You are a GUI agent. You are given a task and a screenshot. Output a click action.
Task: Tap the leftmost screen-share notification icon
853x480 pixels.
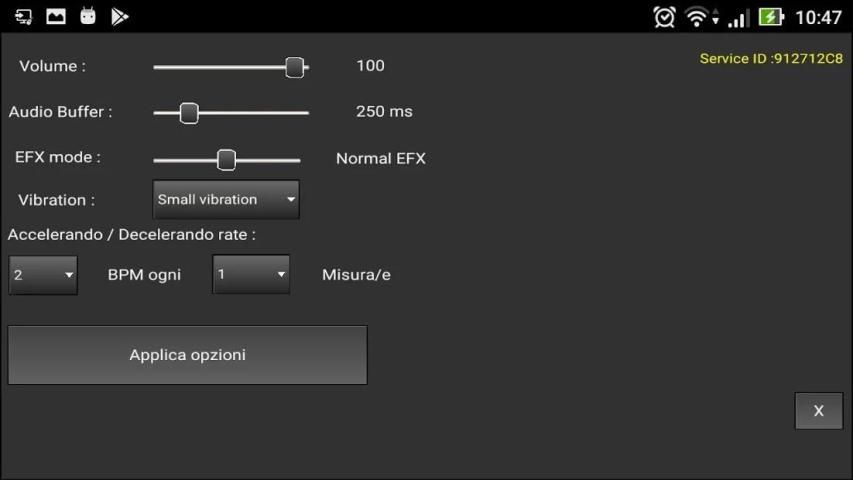(24, 16)
